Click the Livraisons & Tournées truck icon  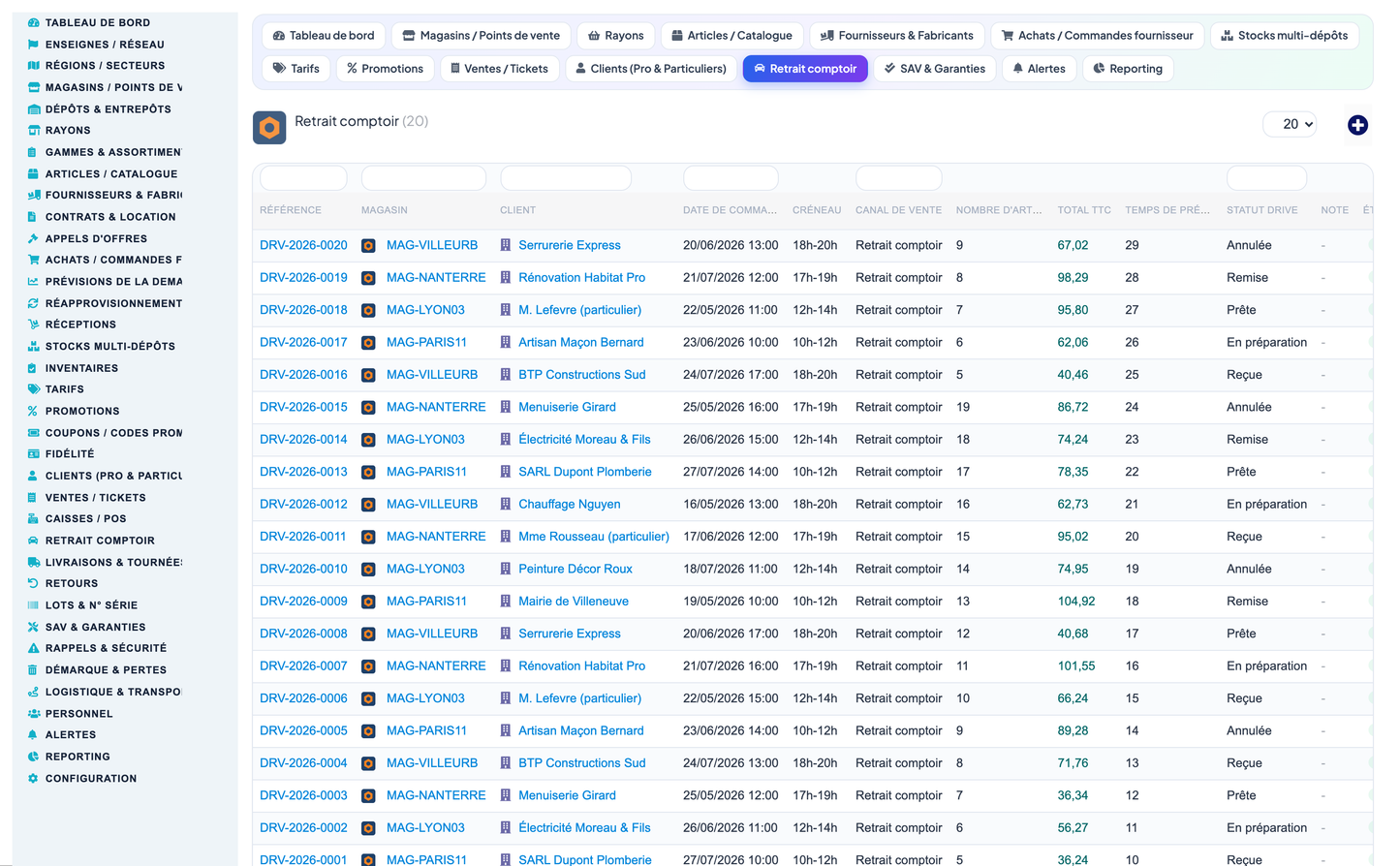pos(34,562)
